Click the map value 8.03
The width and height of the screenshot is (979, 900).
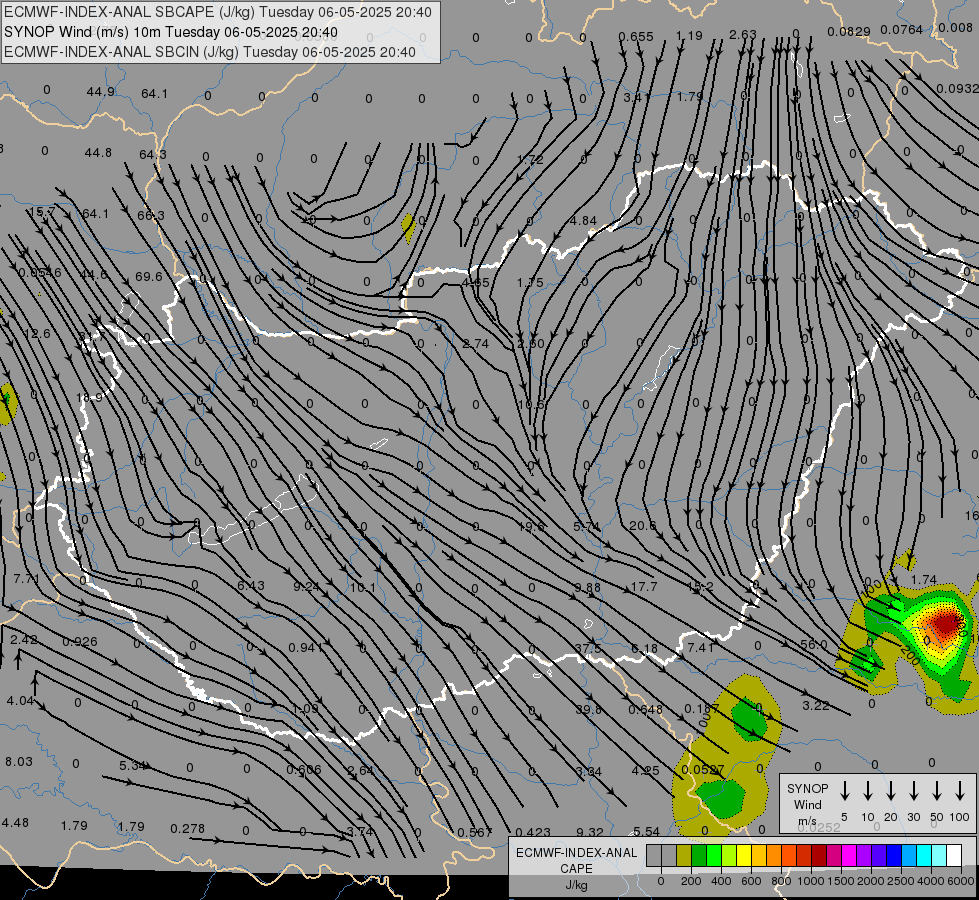19,761
